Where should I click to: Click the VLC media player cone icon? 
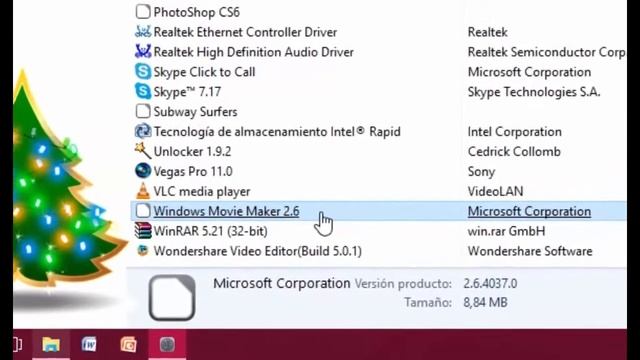click(x=143, y=191)
